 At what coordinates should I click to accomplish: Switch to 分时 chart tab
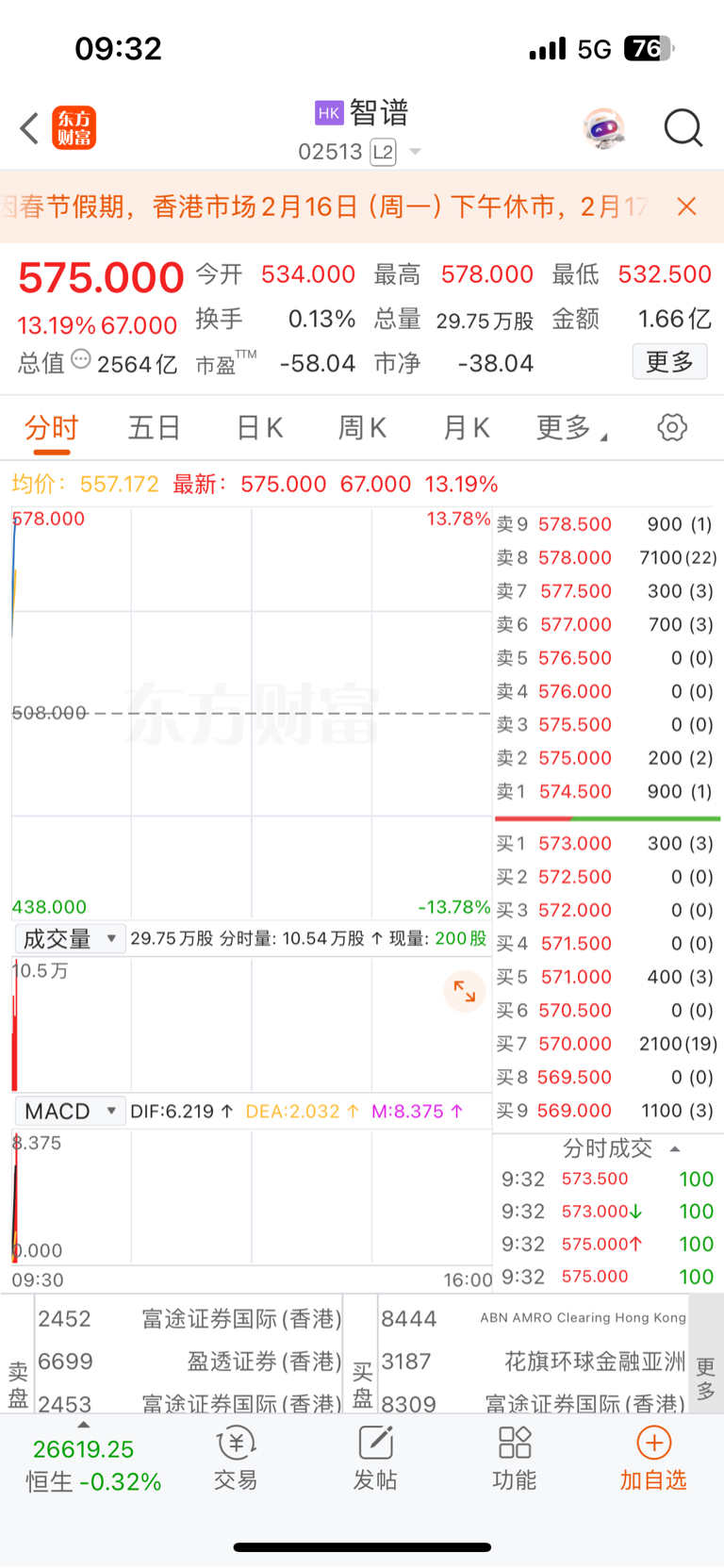coord(52,428)
